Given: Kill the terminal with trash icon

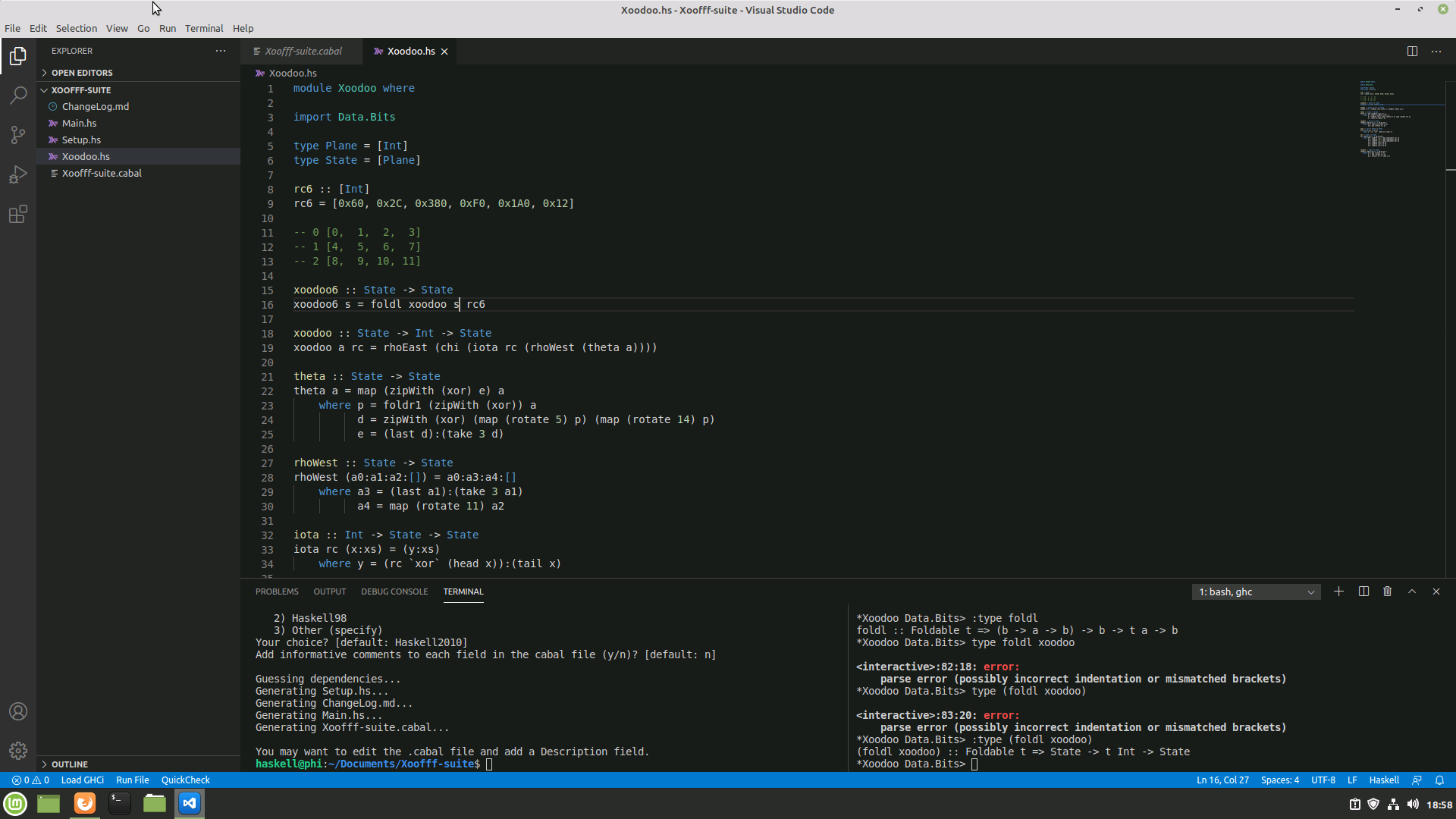Looking at the screenshot, I should point(1388,591).
